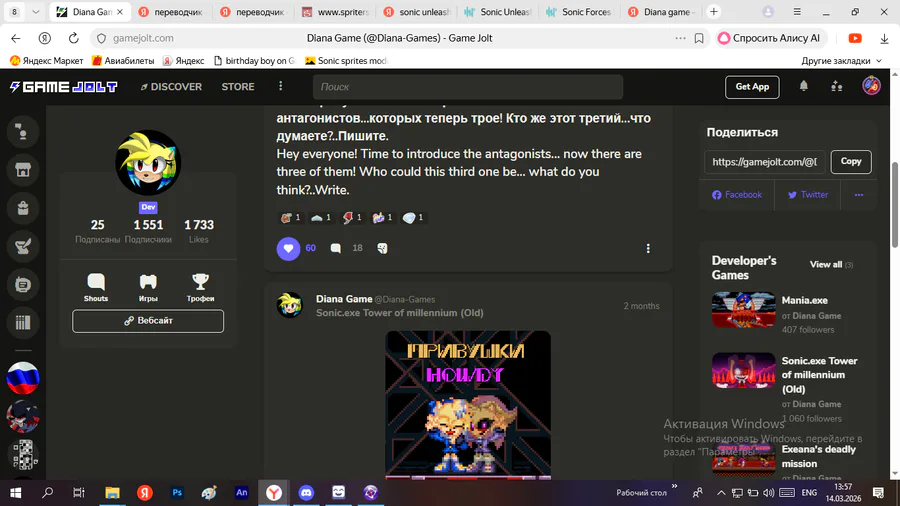Screen dimensions: 900x506
Task: Toggle the cloud-shaped sticker reaction
Action: point(321,217)
